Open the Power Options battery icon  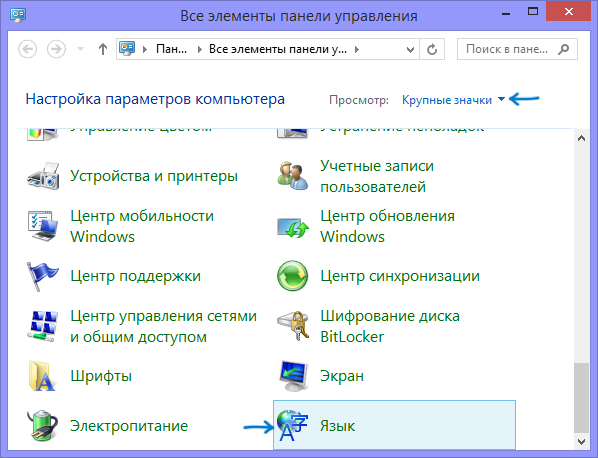click(42, 426)
